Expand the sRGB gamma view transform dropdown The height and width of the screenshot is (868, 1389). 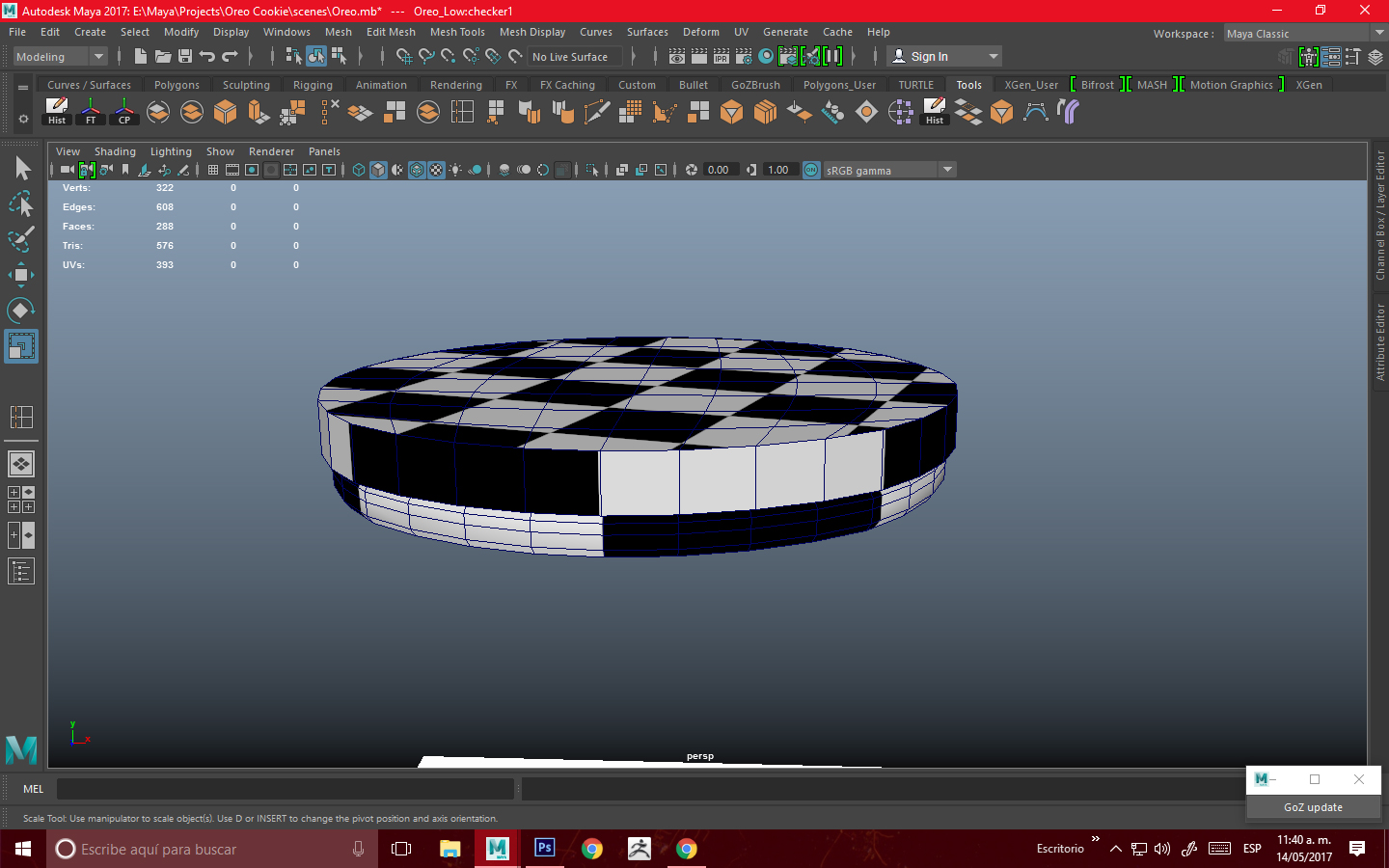947,170
